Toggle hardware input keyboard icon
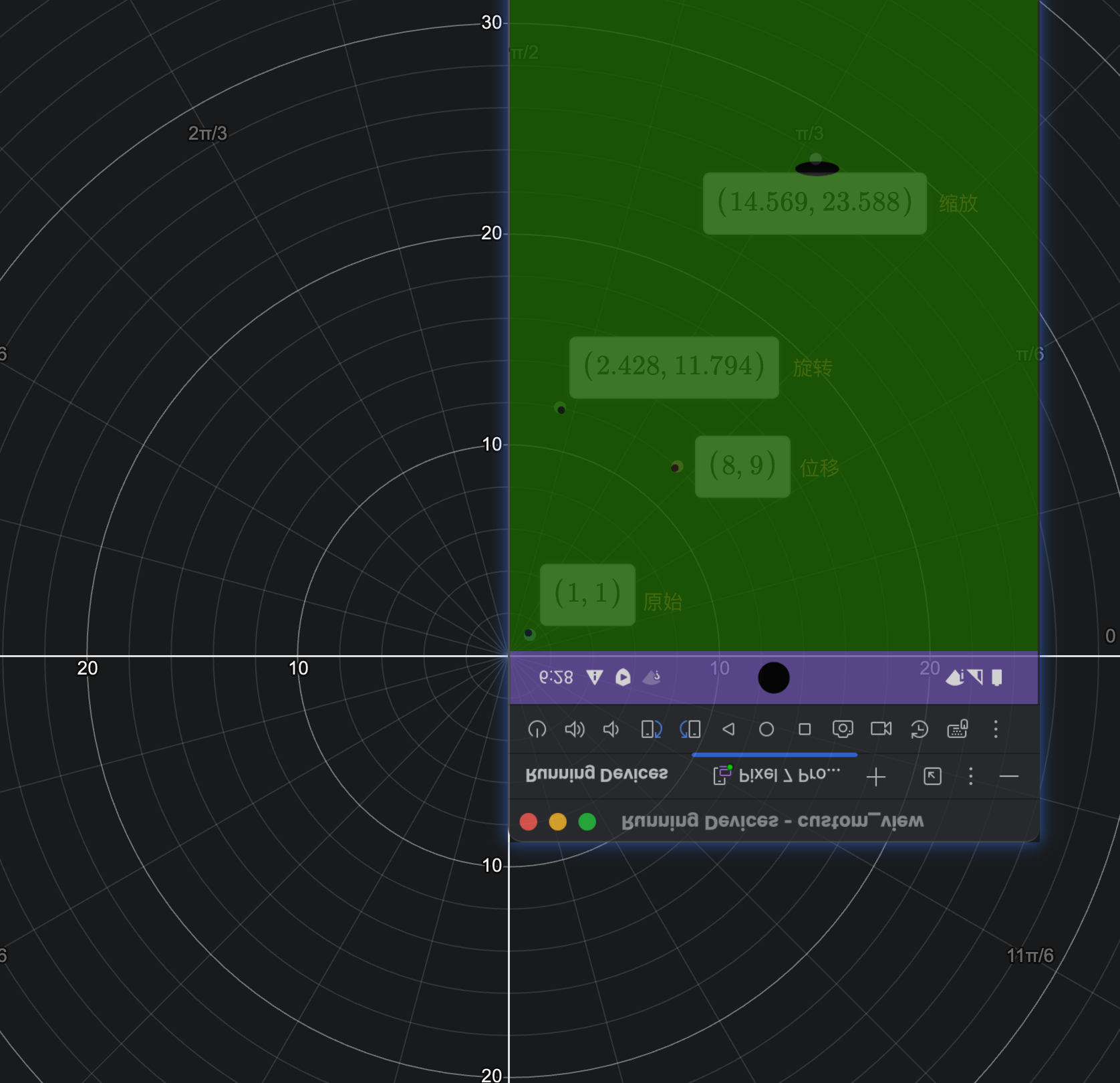 (x=958, y=729)
